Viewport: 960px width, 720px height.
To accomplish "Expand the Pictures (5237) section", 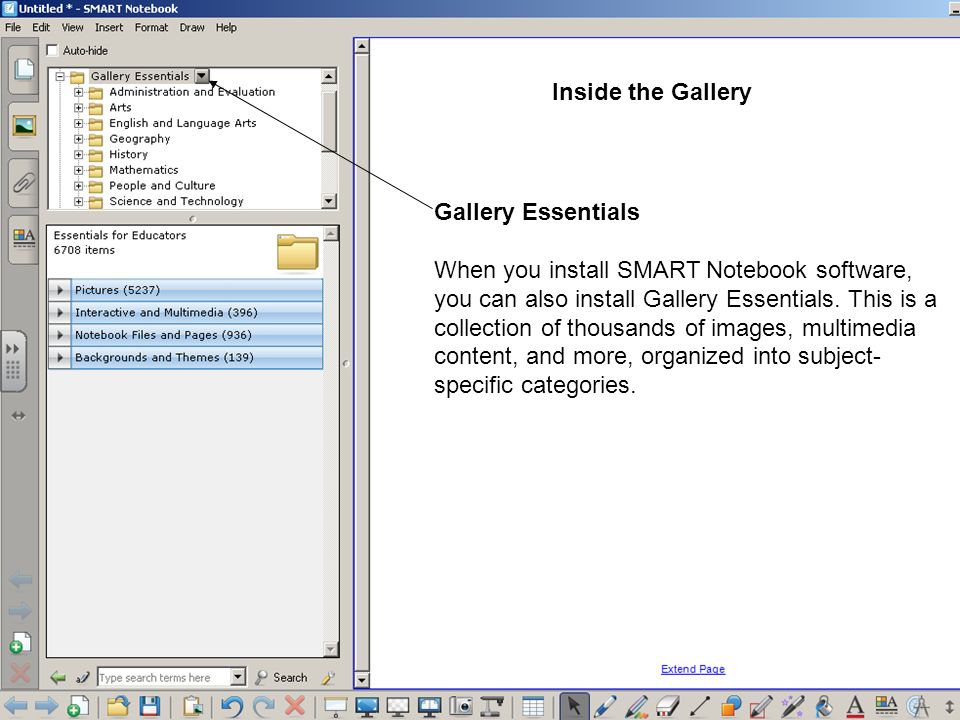I will pyautogui.click(x=60, y=290).
